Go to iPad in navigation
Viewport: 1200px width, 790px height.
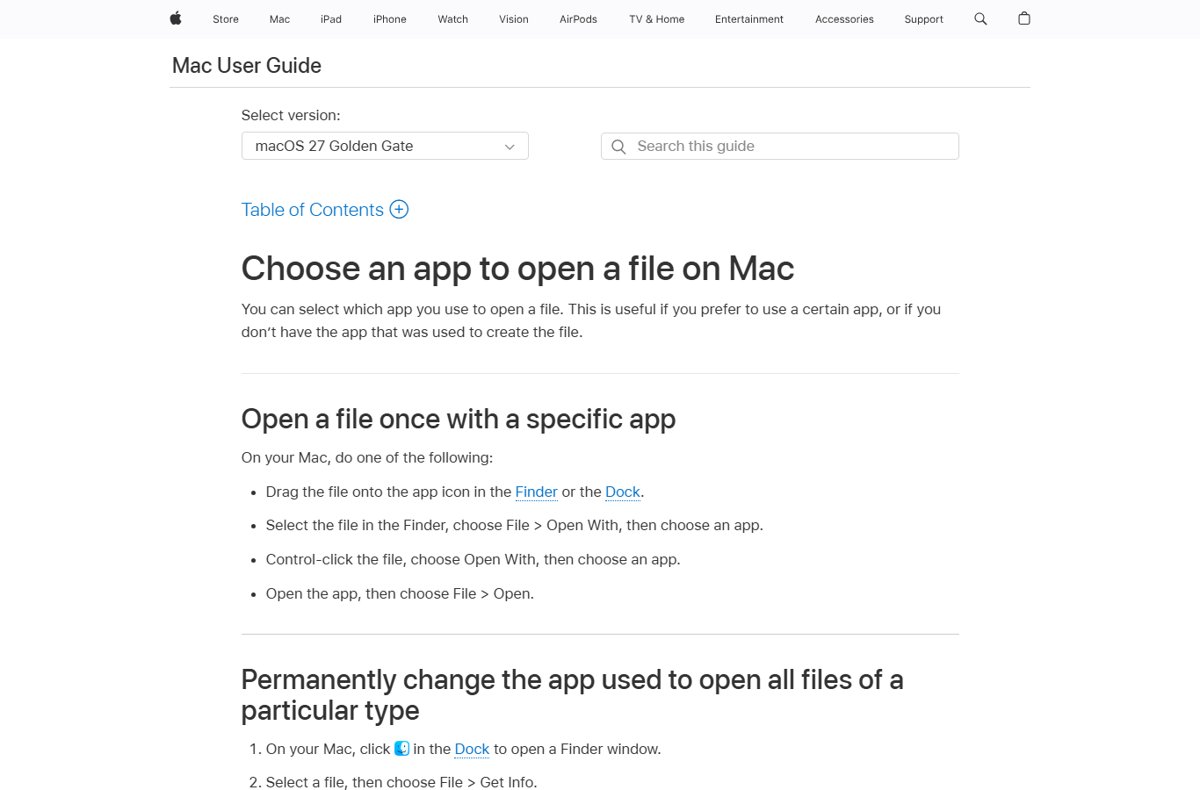pyautogui.click(x=331, y=19)
